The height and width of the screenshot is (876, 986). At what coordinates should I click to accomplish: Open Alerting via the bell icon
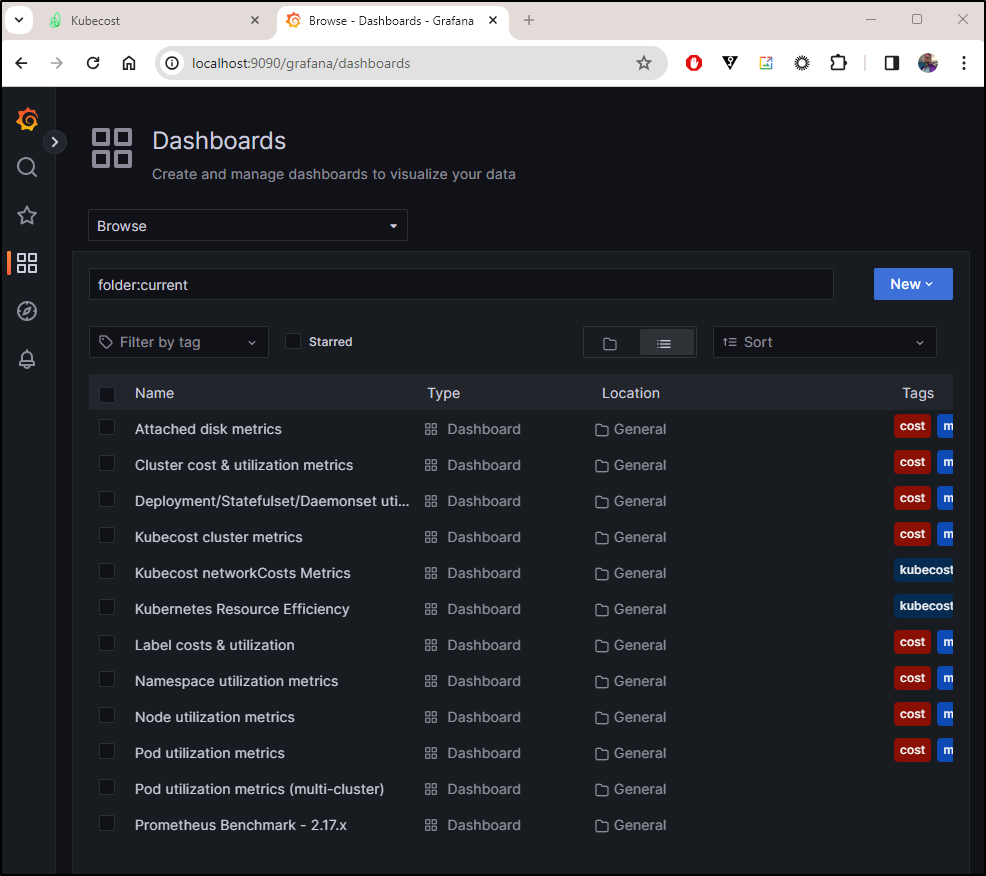coord(27,359)
